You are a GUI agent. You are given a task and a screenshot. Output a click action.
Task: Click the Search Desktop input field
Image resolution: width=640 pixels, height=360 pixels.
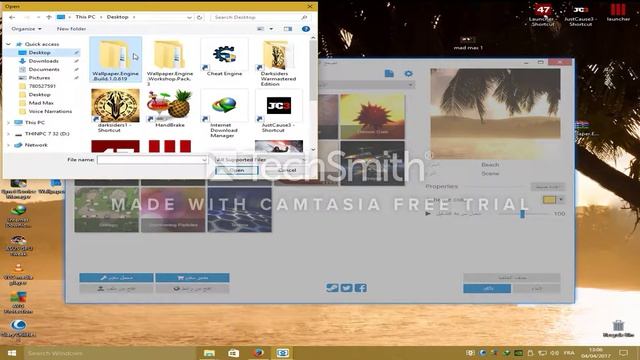[x=260, y=17]
